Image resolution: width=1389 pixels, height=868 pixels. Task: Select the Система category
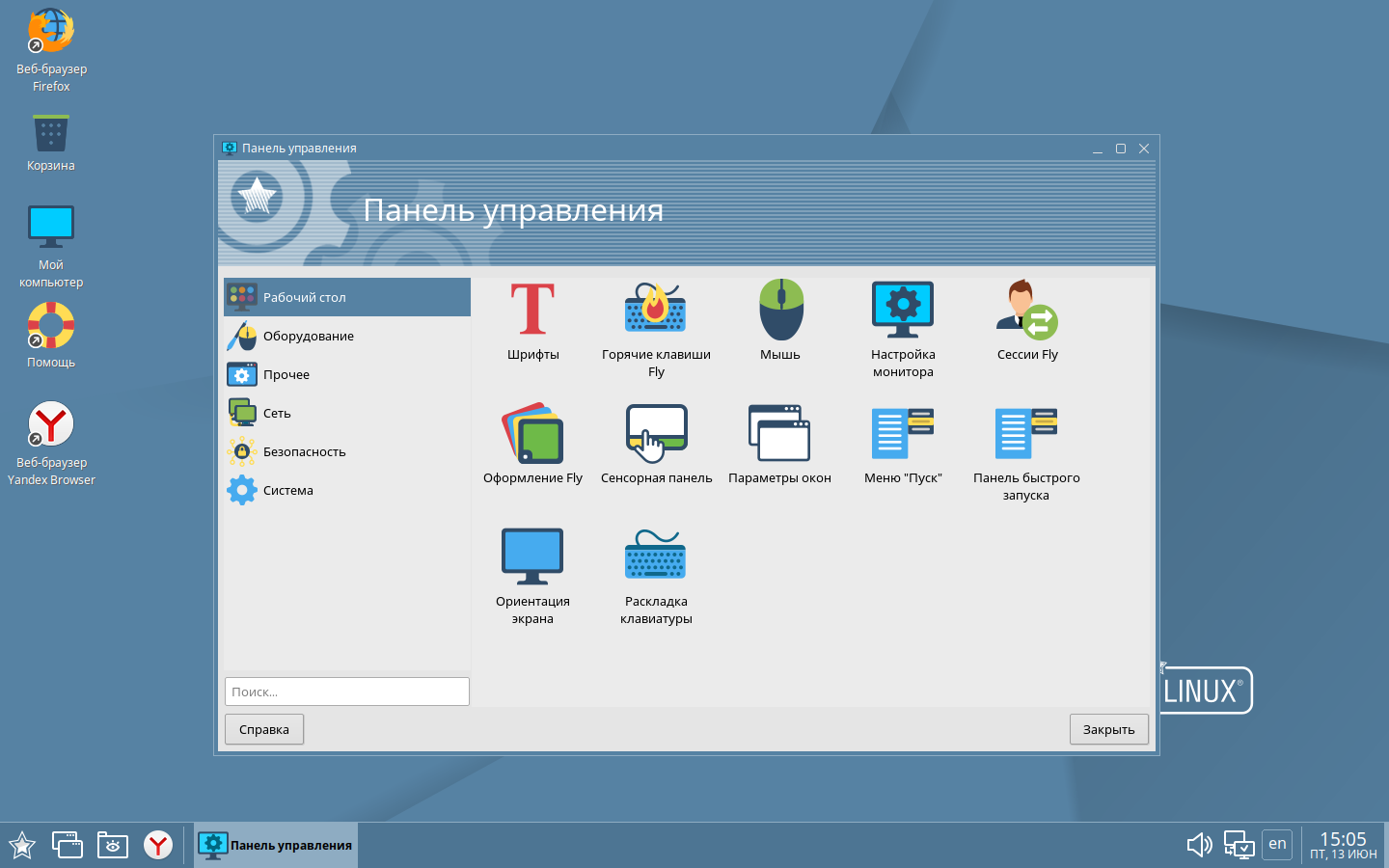click(x=347, y=490)
